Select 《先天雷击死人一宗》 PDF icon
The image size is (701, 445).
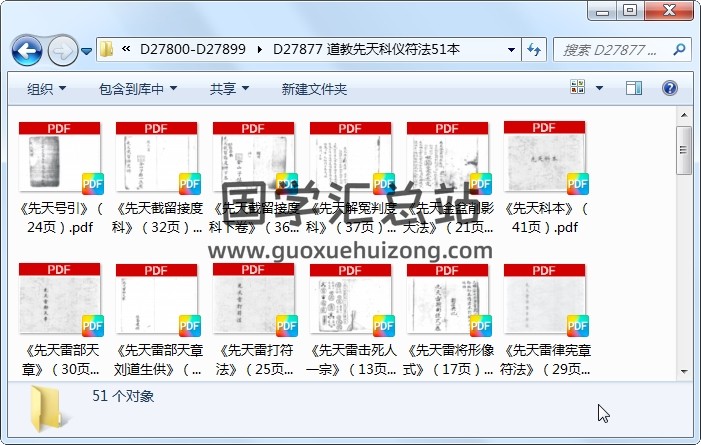click(x=350, y=302)
